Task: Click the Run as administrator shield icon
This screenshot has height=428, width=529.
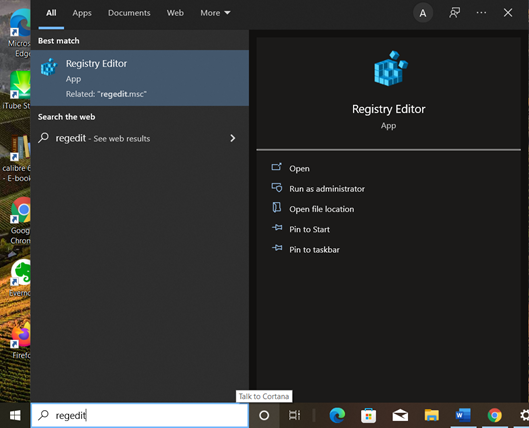Action: click(277, 188)
